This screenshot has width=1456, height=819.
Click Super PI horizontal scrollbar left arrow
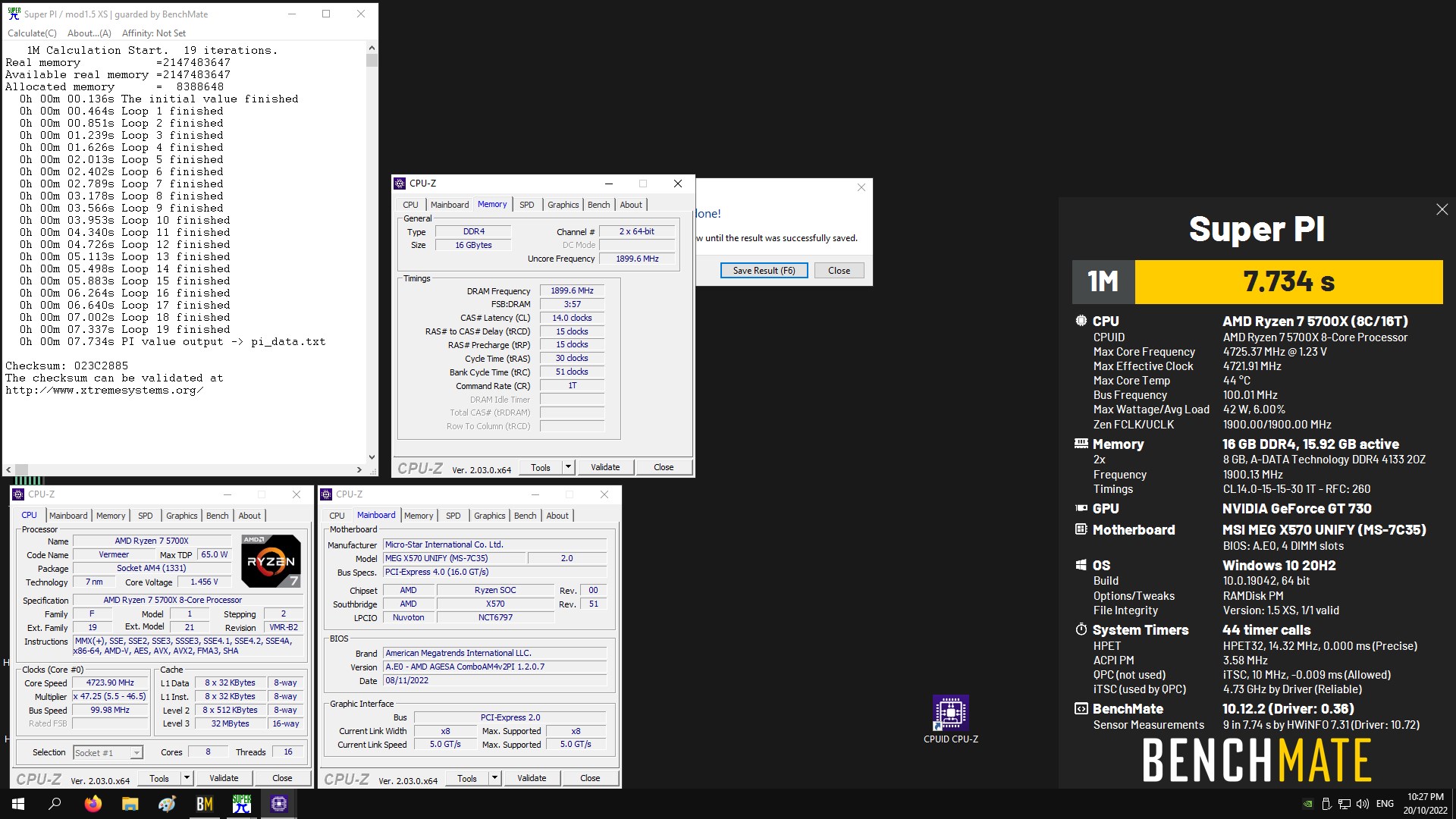click(8, 469)
